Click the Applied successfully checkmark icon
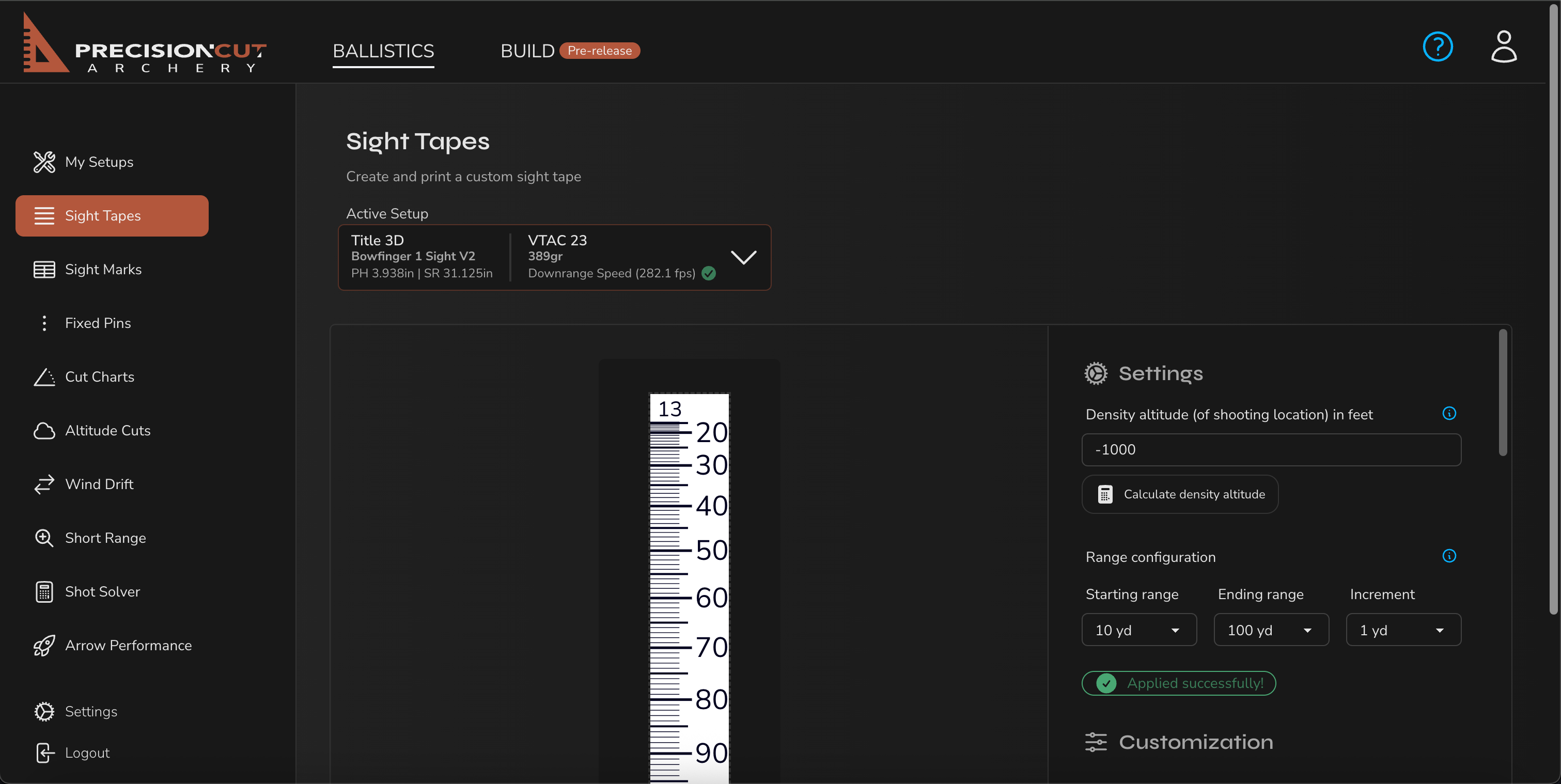 (x=1106, y=683)
